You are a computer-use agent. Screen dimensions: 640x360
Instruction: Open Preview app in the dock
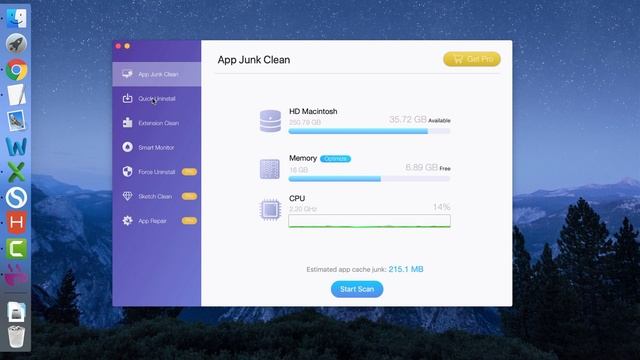tap(16, 121)
